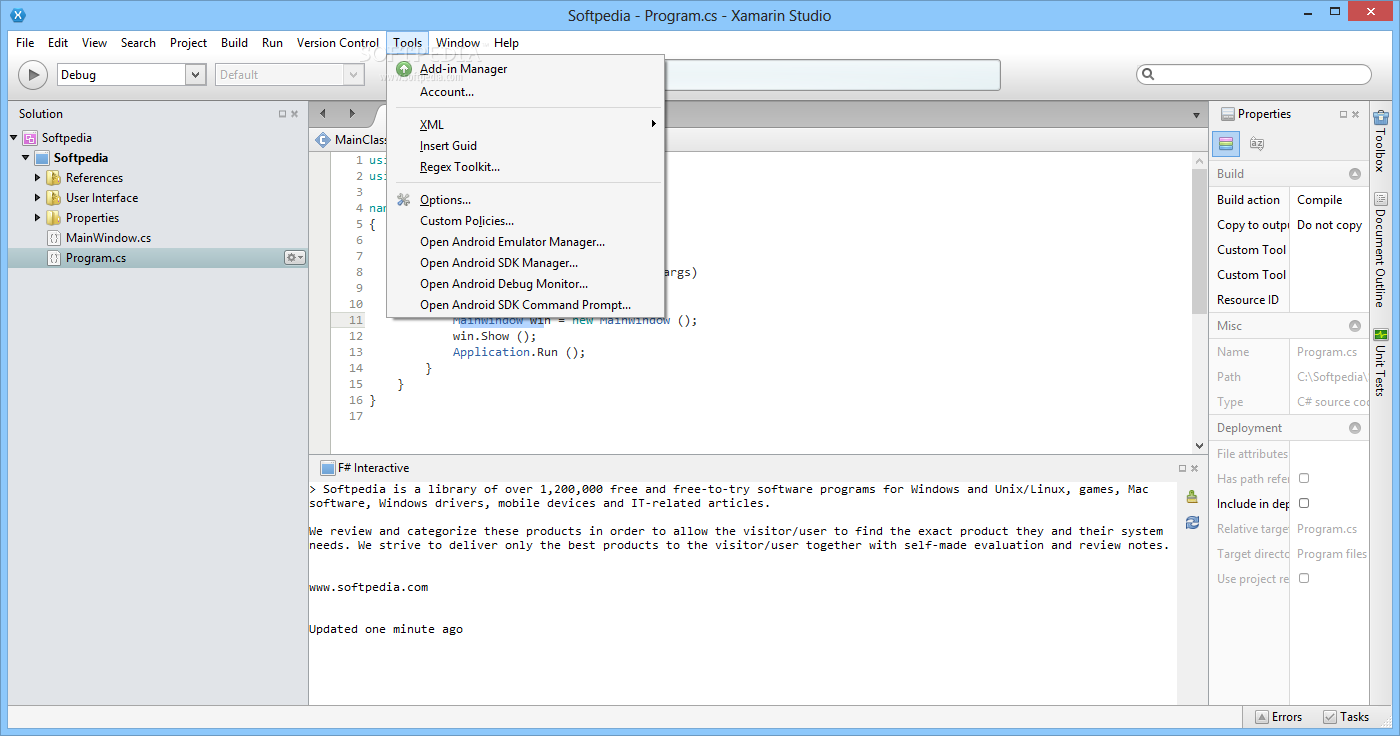
Task: Open the XML submenu
Action: 525,124
